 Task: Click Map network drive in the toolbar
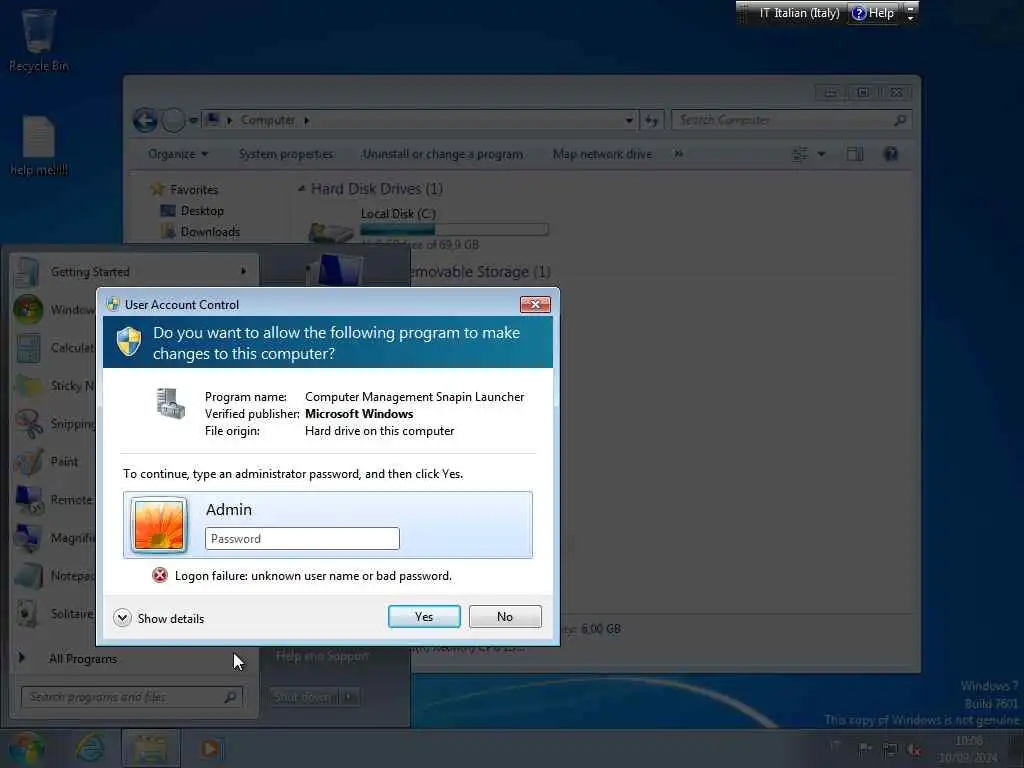pyautogui.click(x=602, y=154)
